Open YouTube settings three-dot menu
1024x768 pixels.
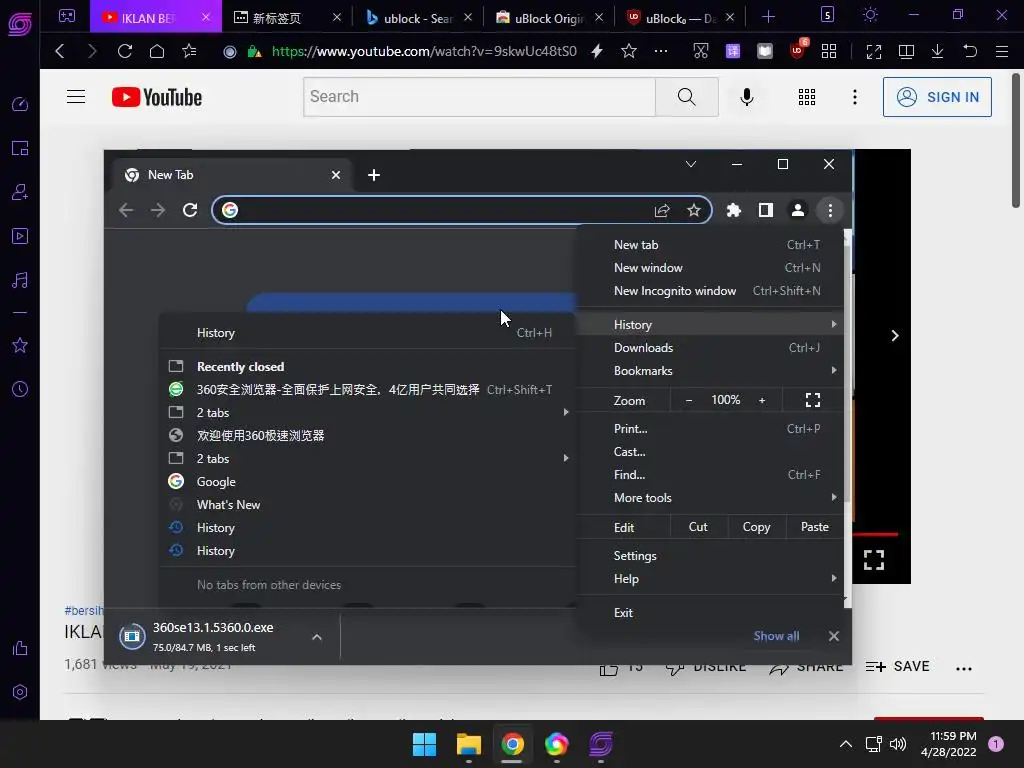(x=854, y=97)
